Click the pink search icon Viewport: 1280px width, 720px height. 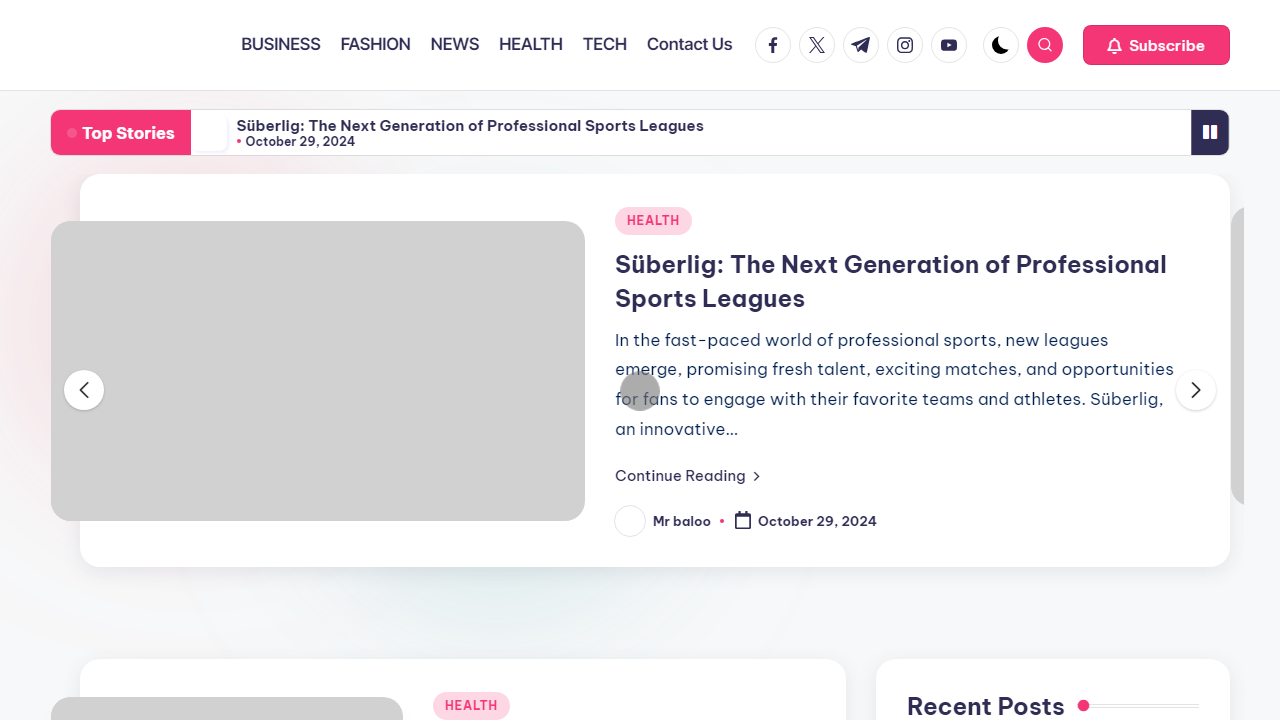1045,45
